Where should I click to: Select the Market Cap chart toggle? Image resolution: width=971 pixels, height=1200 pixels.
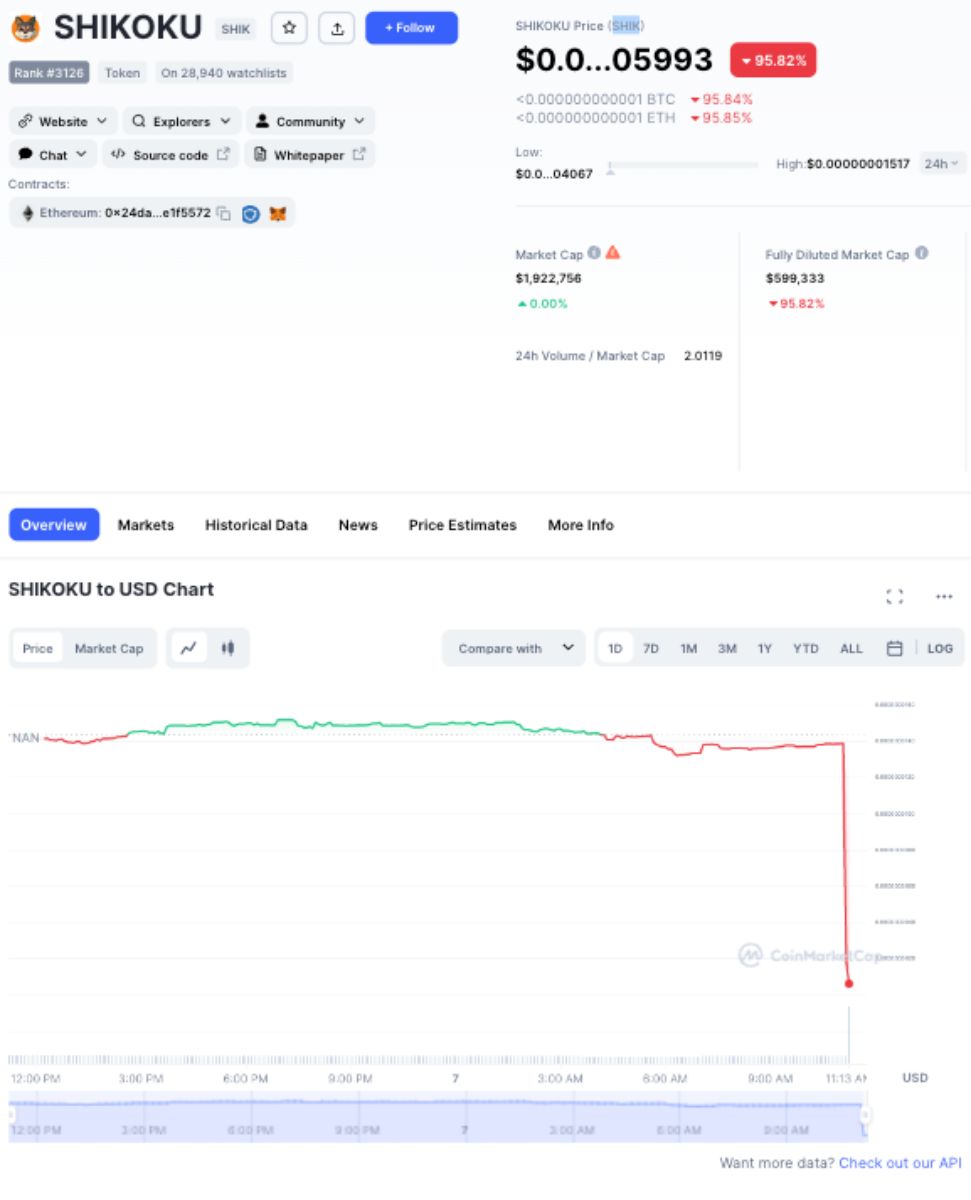pos(109,648)
